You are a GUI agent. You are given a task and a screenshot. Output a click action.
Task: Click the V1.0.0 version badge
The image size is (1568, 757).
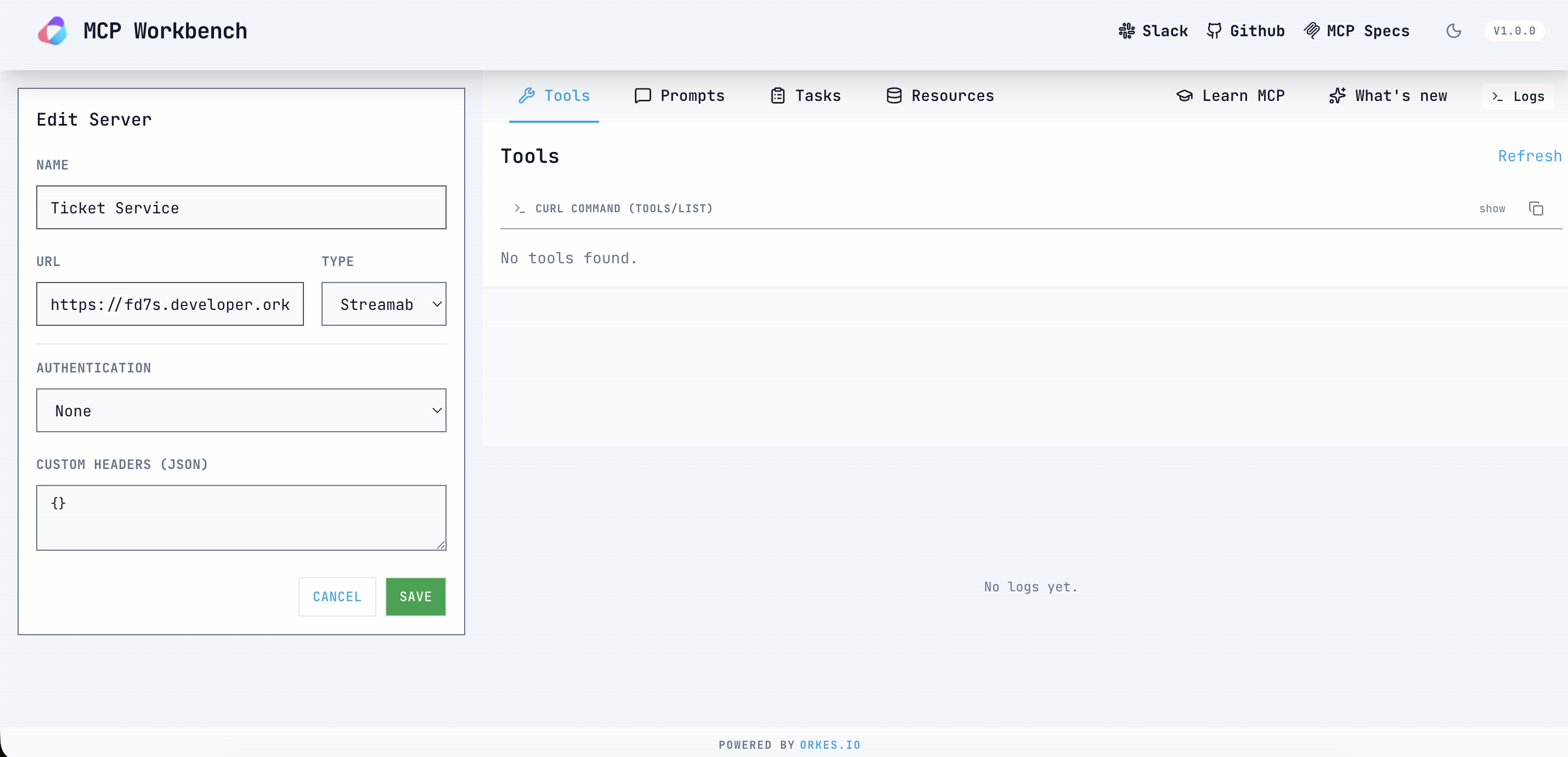1515,30
